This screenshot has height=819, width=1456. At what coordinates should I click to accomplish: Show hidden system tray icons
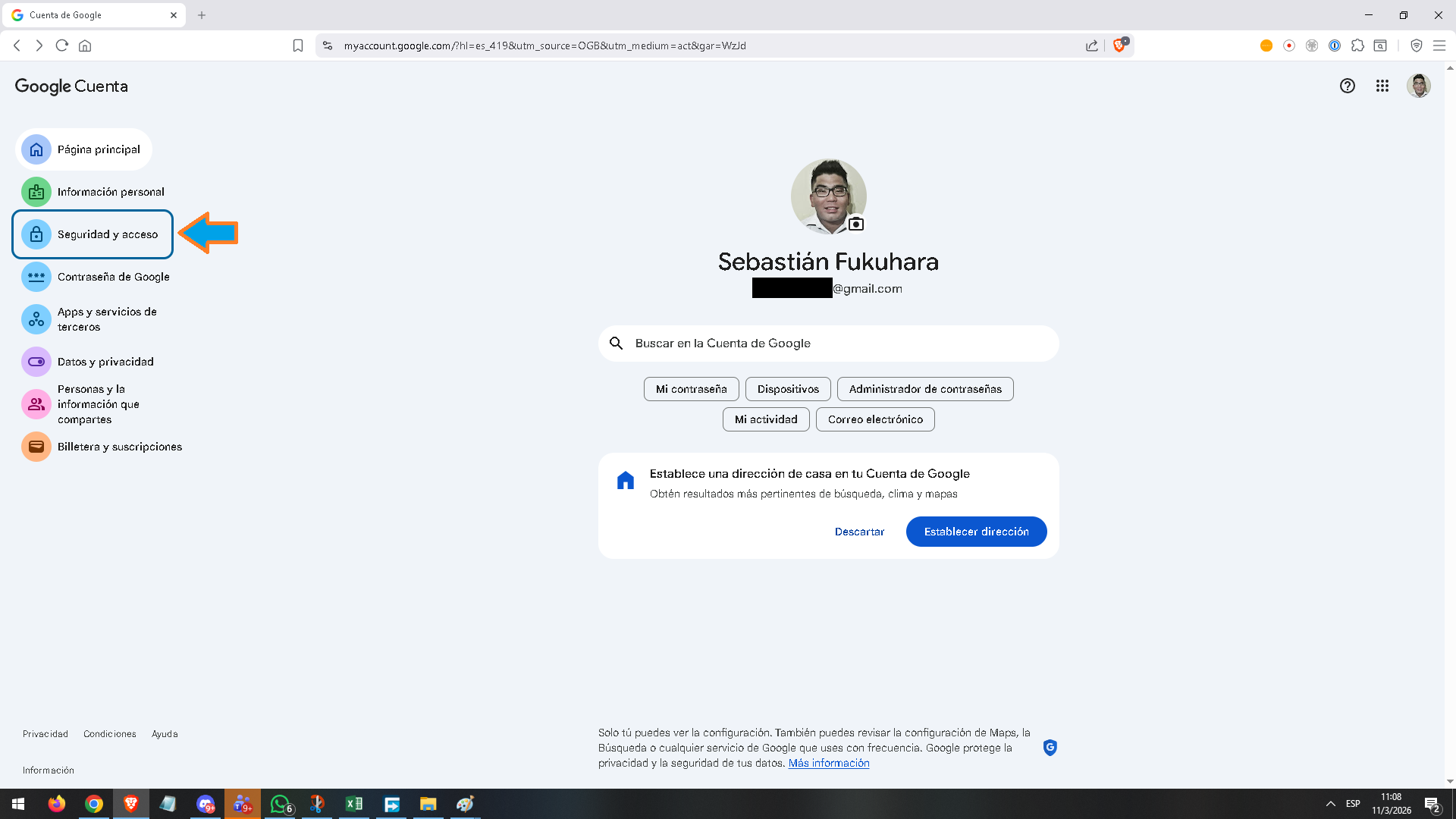[1330, 804]
